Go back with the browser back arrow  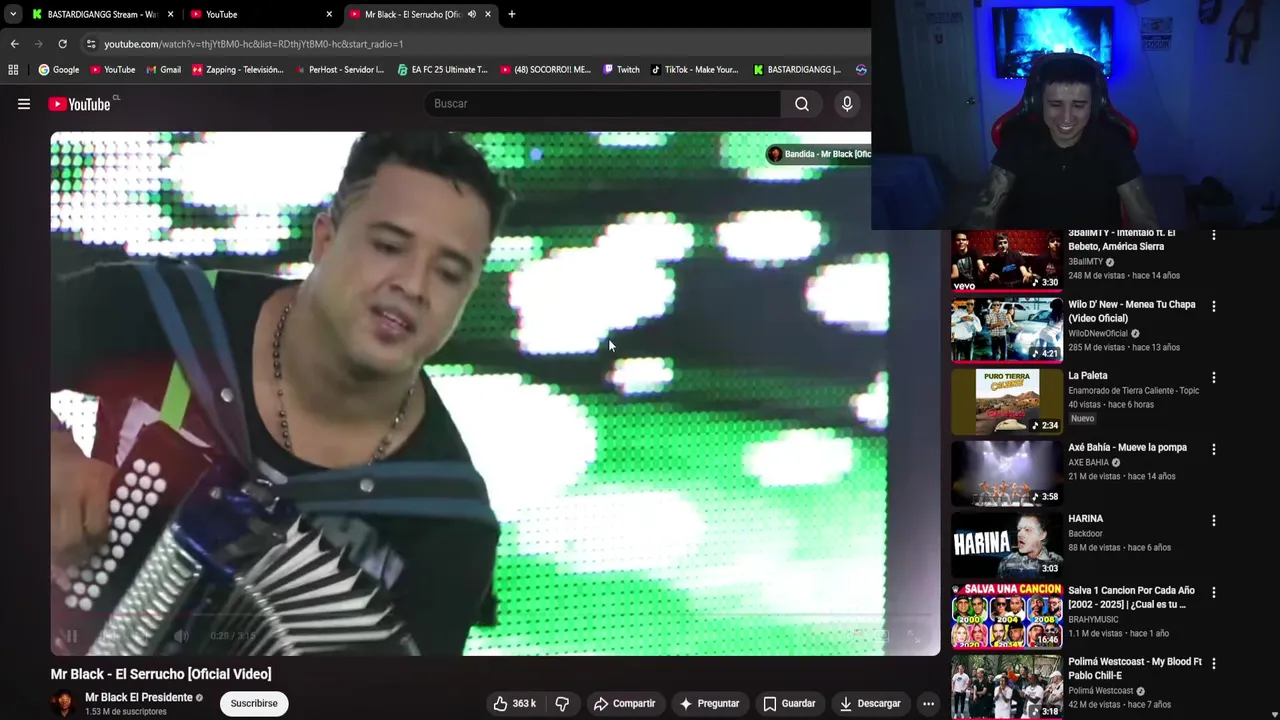pyautogui.click(x=14, y=44)
